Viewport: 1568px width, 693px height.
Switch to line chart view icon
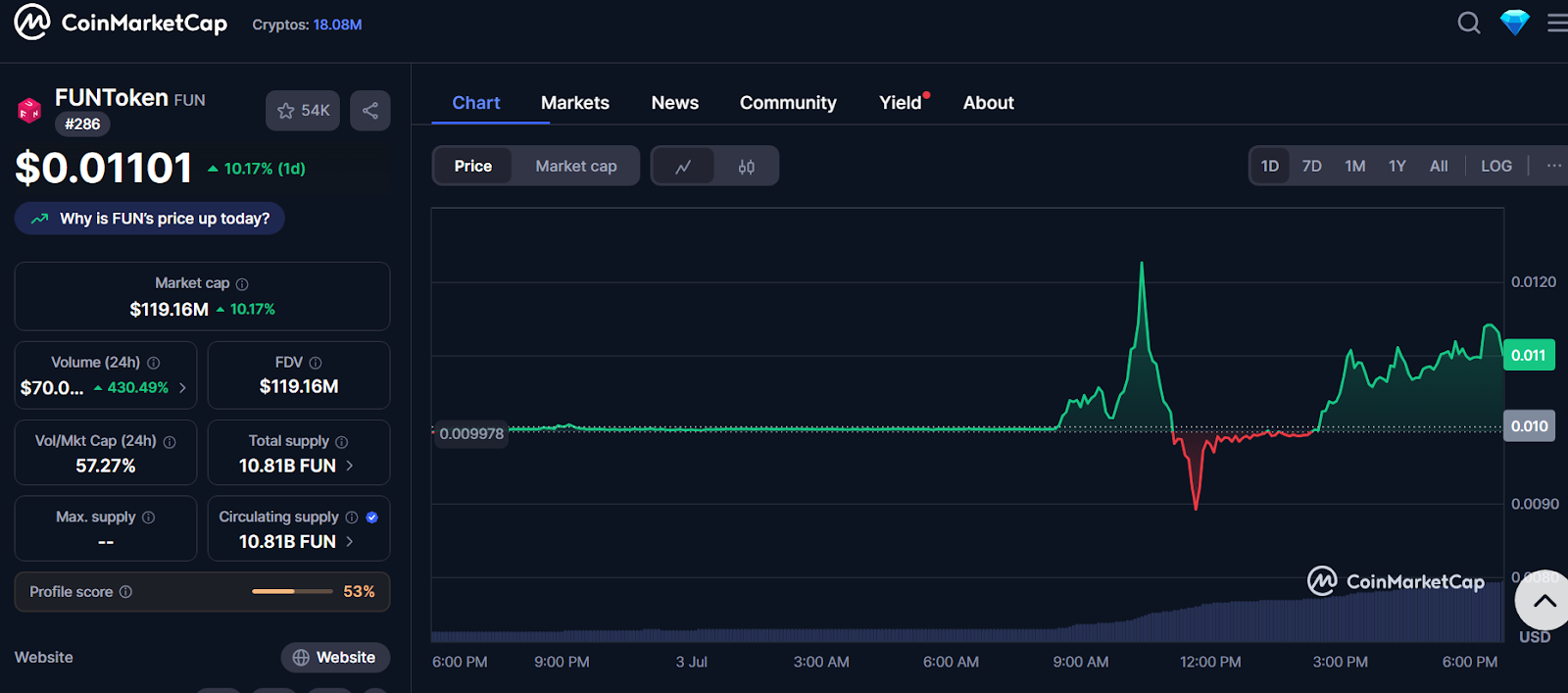pos(683,167)
